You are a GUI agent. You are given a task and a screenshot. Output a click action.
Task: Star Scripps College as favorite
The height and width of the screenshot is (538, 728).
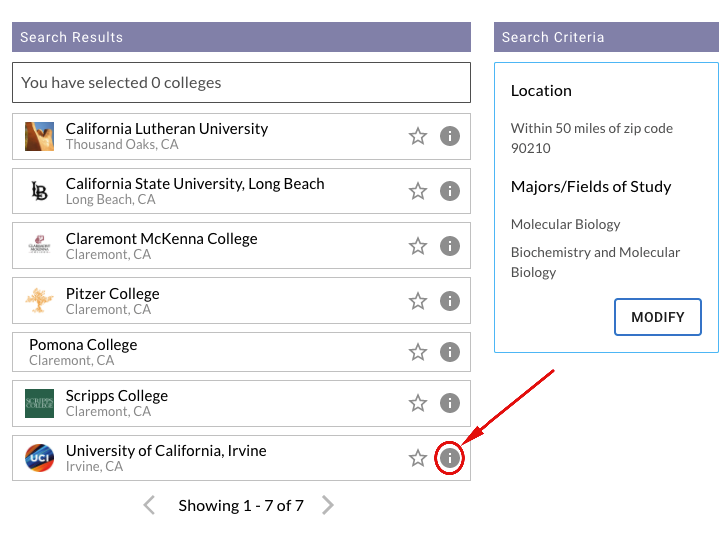pos(418,402)
